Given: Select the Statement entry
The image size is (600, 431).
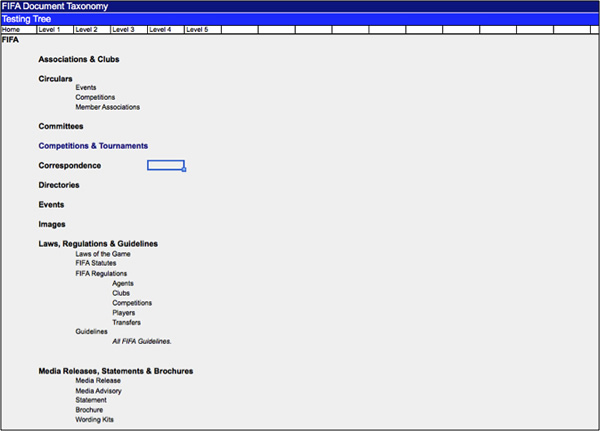Looking at the screenshot, I should tap(91, 400).
